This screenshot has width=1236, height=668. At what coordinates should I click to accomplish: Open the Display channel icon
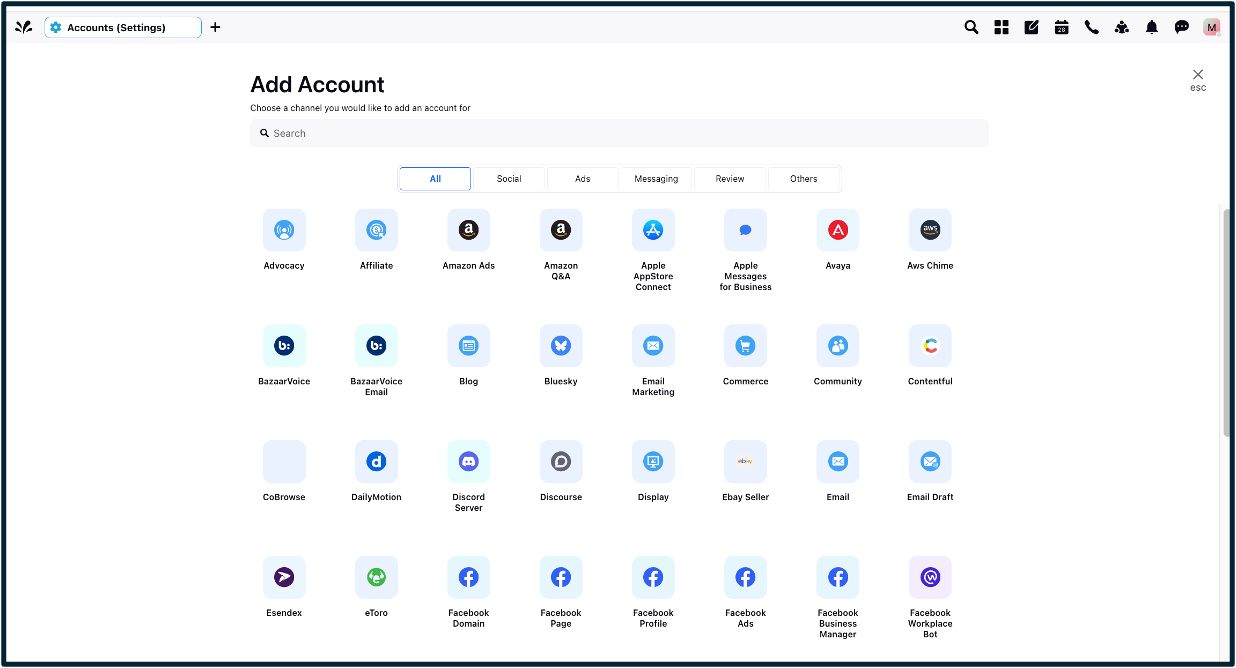click(653, 462)
